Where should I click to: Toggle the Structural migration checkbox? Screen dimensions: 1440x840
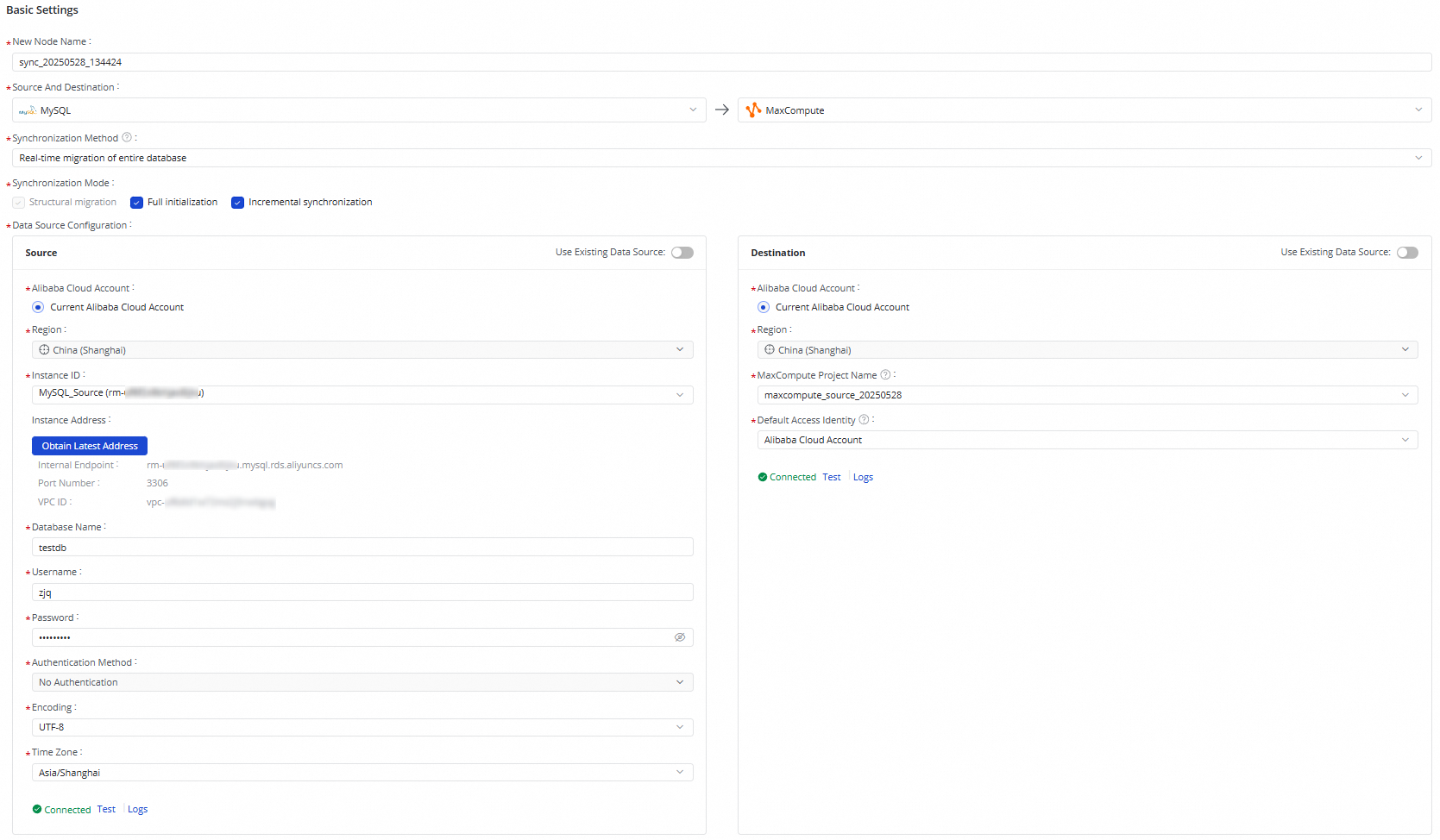(x=18, y=202)
